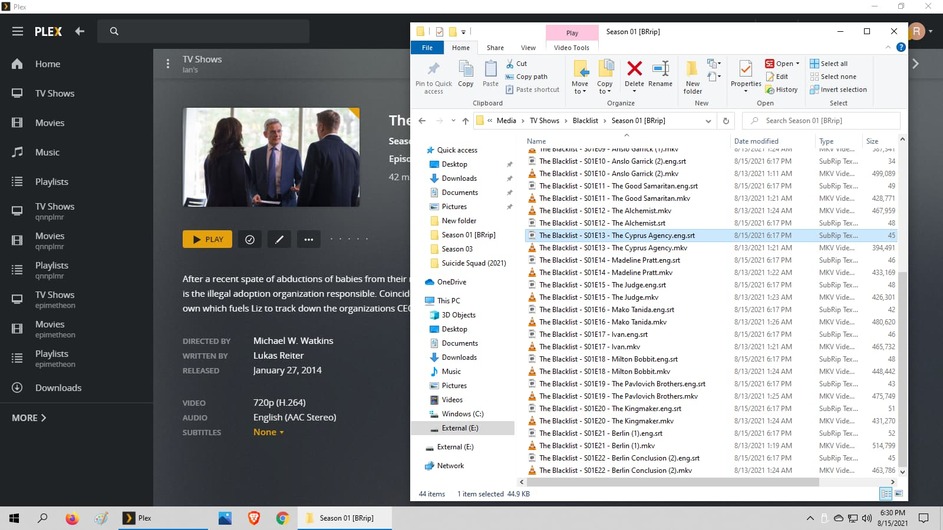
Task: Switch to details view layout icon
Action: pyautogui.click(x=885, y=494)
